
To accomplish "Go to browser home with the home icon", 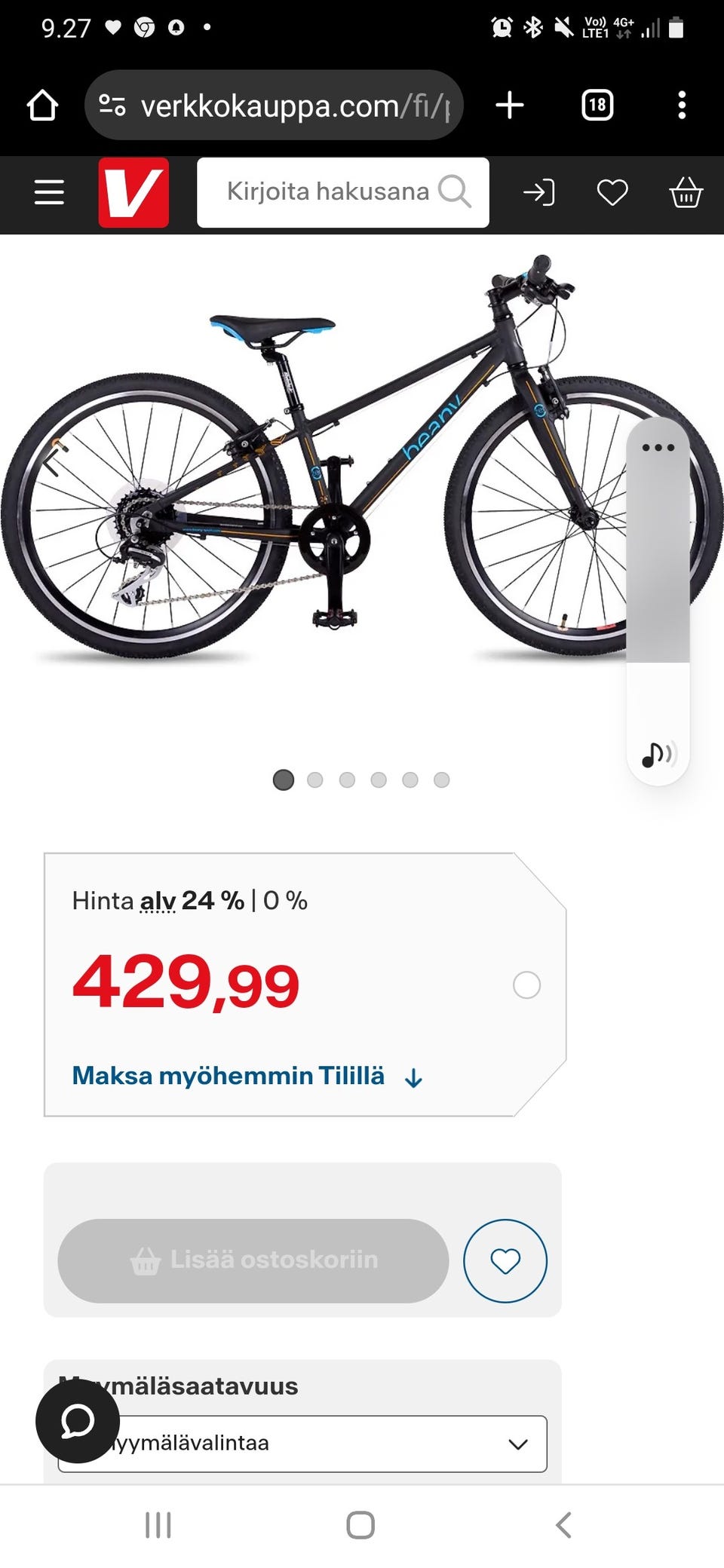I will point(42,105).
